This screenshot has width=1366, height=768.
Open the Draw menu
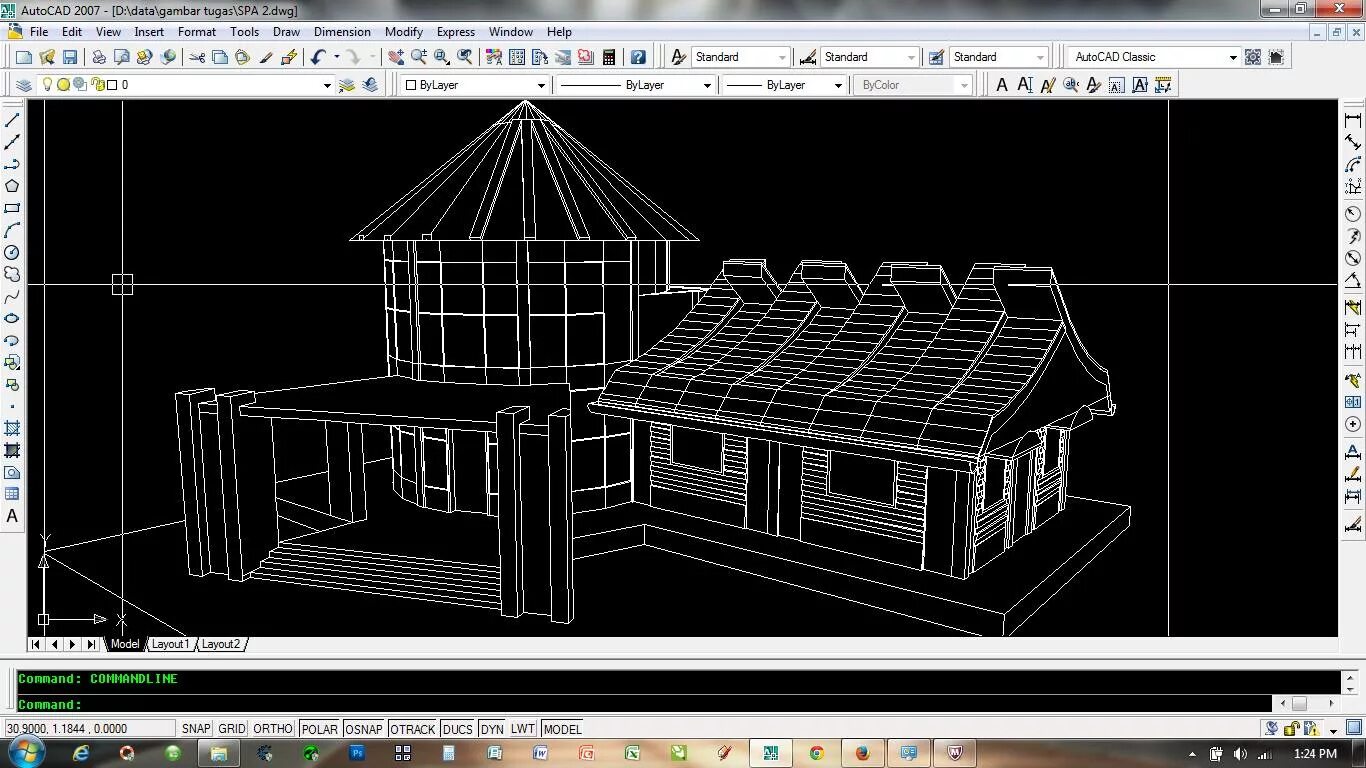click(286, 32)
